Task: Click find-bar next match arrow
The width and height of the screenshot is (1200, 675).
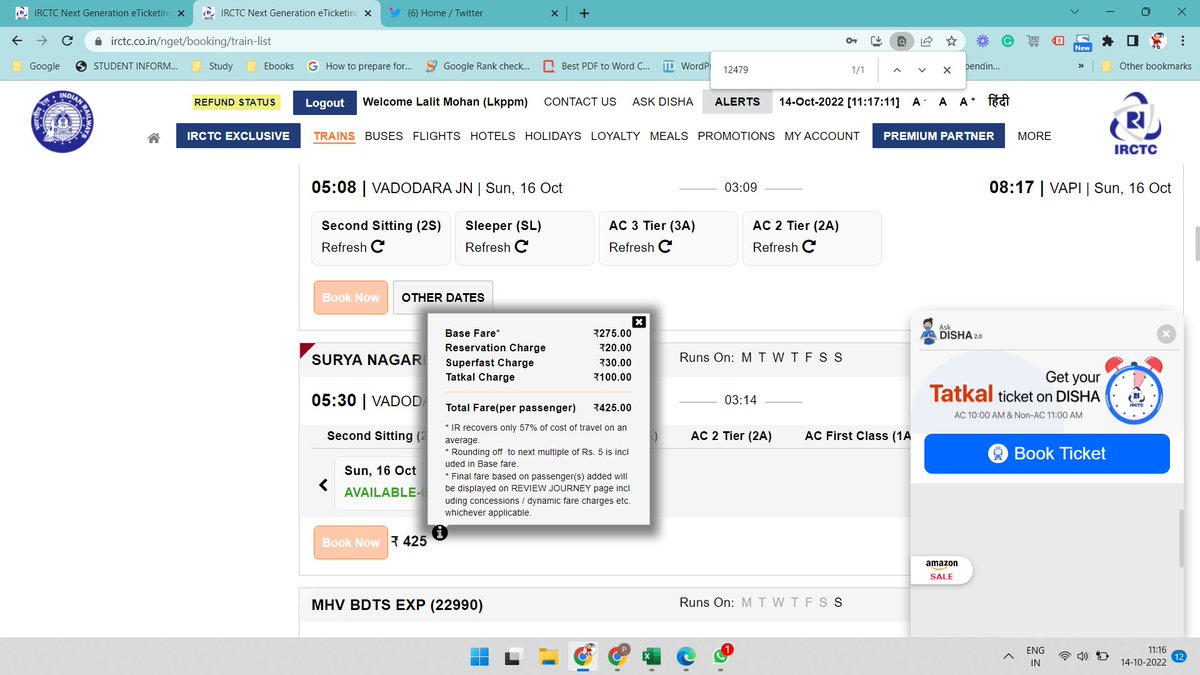Action: (x=921, y=70)
